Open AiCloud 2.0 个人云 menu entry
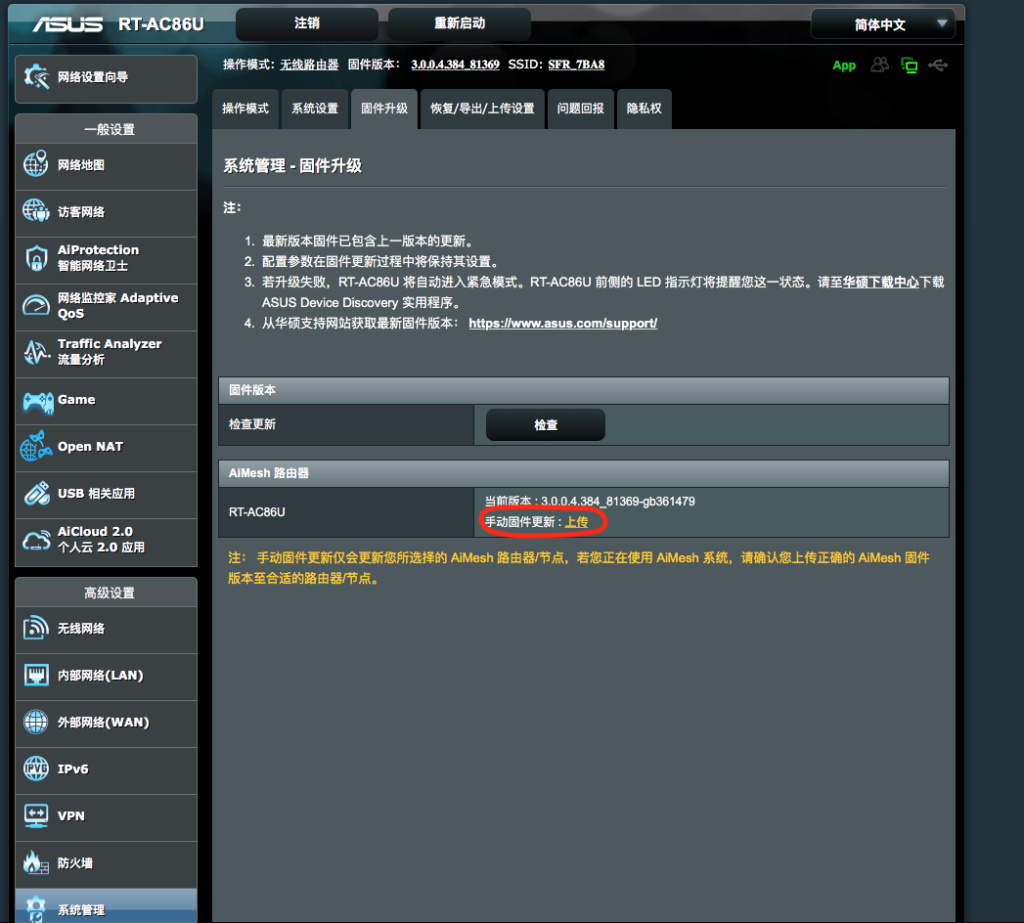The height and width of the screenshot is (923, 1024). click(x=106, y=542)
